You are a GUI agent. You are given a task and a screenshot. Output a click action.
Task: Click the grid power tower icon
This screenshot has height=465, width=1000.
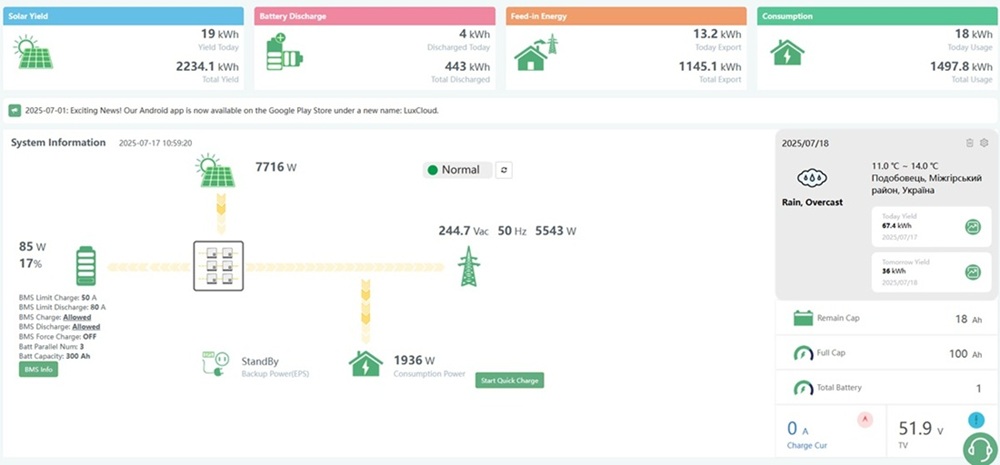tap(468, 267)
